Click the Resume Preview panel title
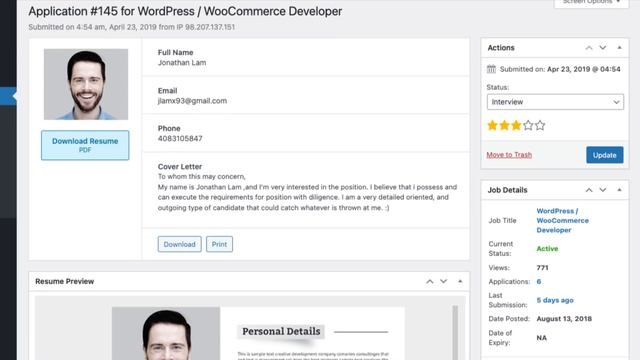This screenshot has height=360, width=640. (x=64, y=281)
